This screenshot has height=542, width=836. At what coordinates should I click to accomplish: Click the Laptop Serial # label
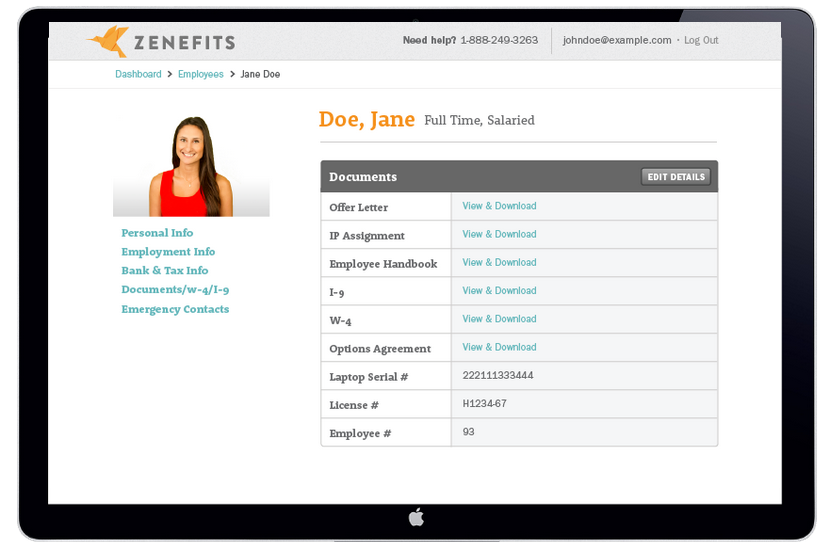pos(369,377)
